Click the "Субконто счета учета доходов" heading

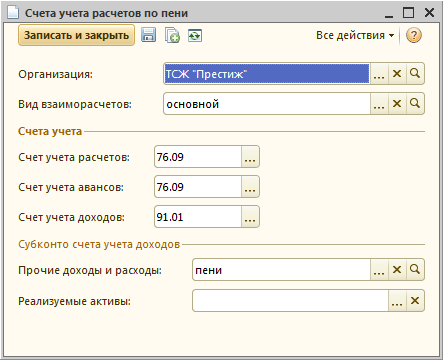[x=99, y=244]
